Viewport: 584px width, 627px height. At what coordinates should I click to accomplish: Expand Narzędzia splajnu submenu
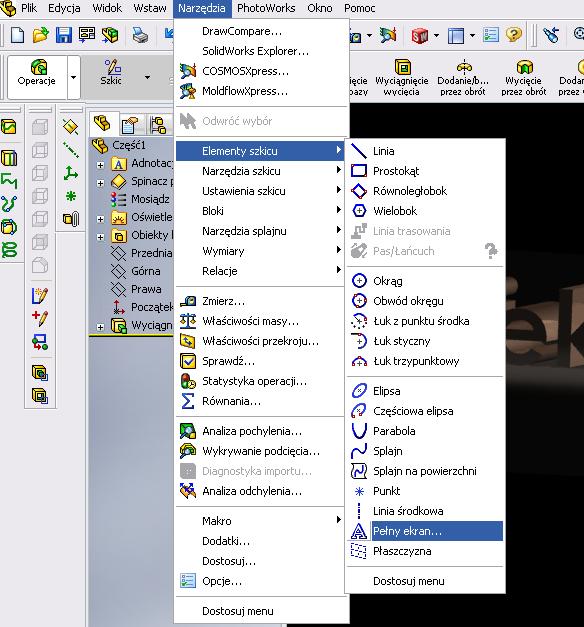(x=260, y=231)
